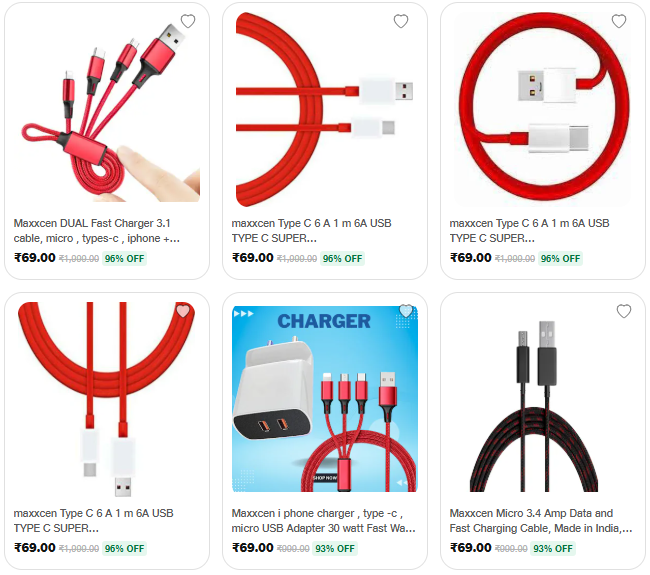Click 96% OFF badge on DUAL Fast Charger

(x=124, y=259)
